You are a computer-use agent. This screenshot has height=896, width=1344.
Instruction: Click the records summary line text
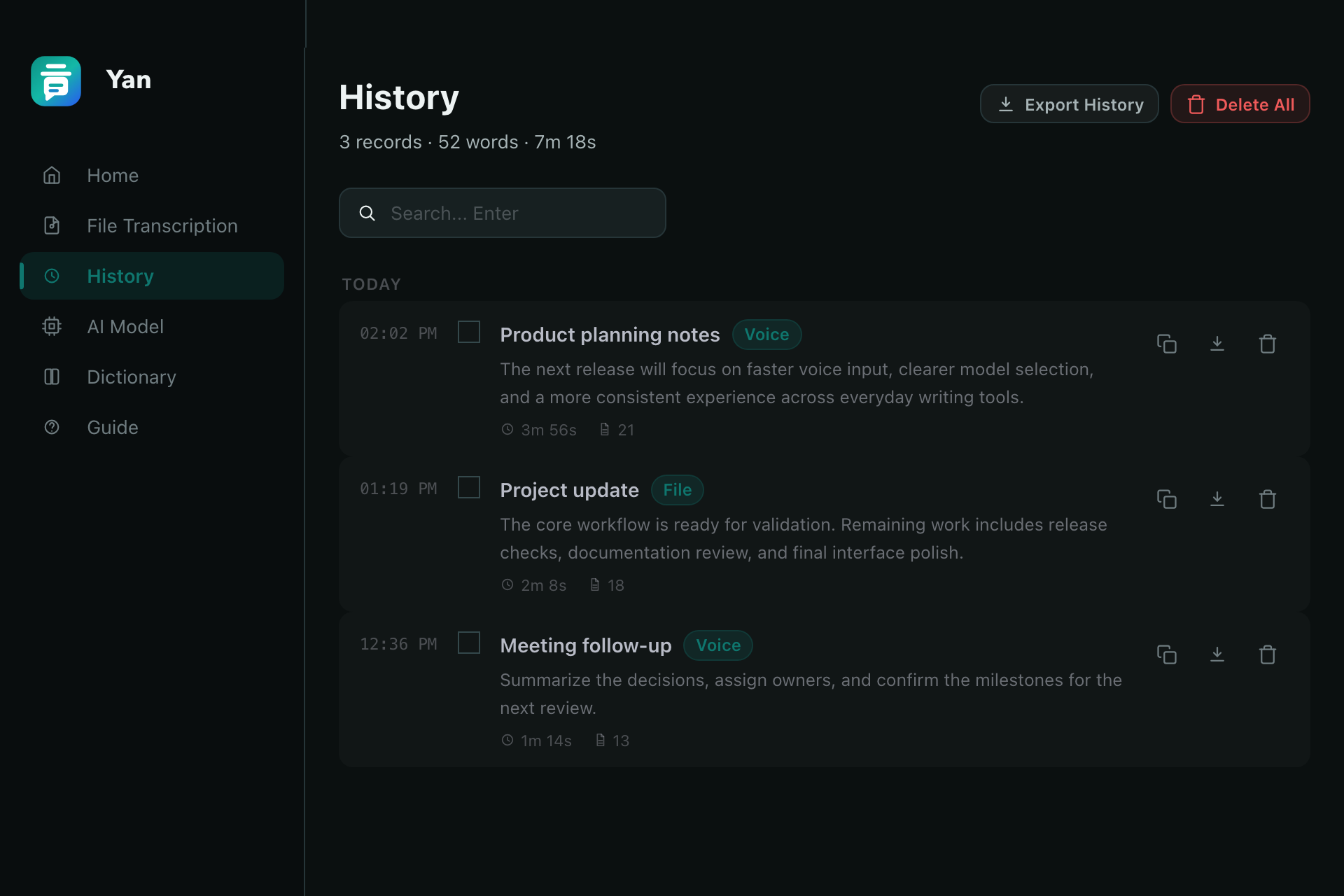[x=468, y=142]
